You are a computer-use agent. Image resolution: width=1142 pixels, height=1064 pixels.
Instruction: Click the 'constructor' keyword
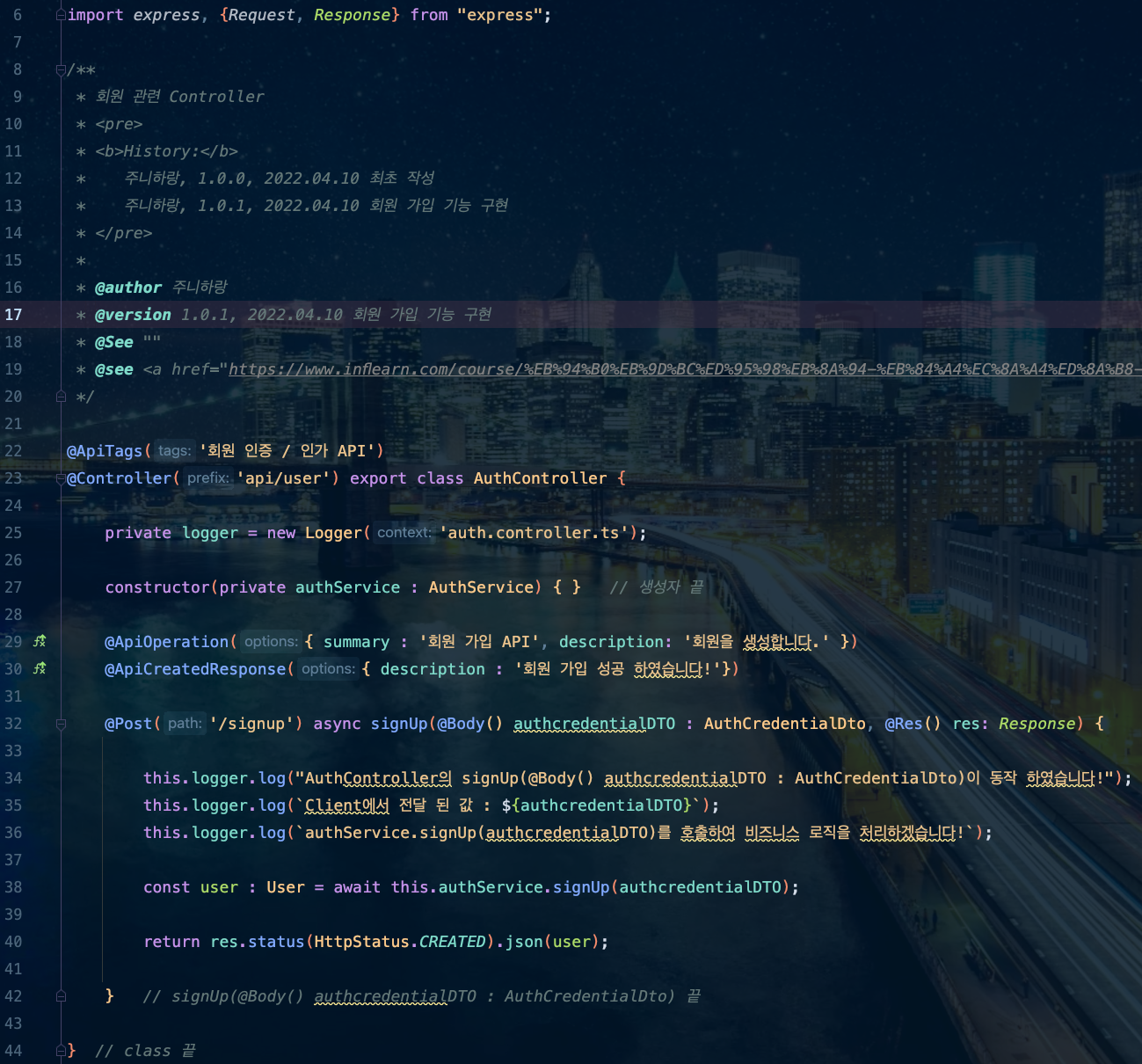coord(157,587)
